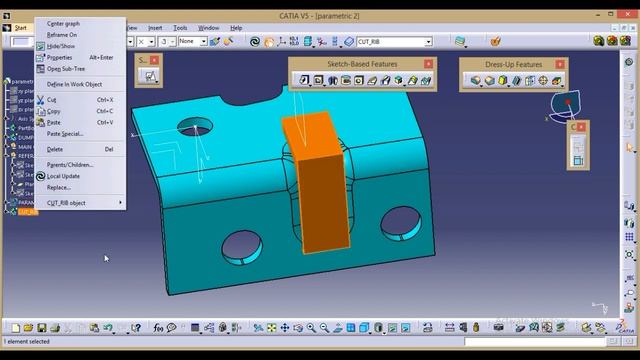This screenshot has height=360, width=640.
Task: Click the Open folder icon
Action: [28, 328]
